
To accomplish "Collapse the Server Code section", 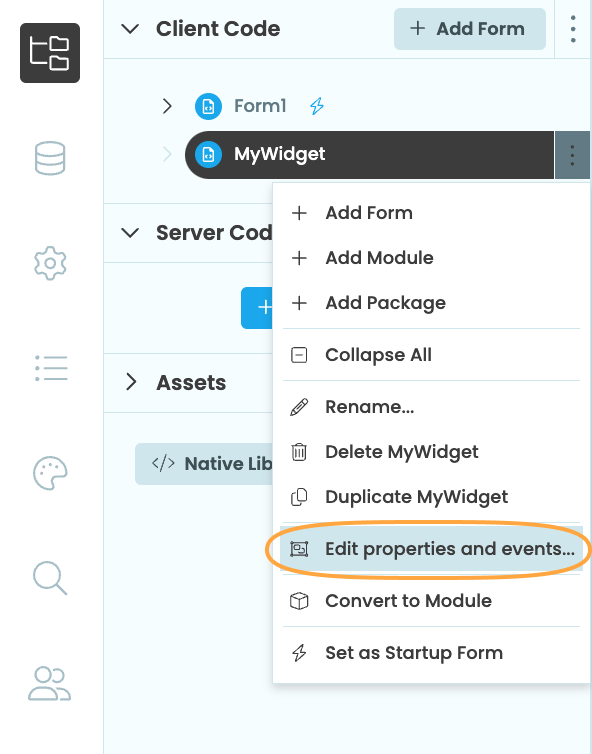I will pyautogui.click(x=130, y=233).
